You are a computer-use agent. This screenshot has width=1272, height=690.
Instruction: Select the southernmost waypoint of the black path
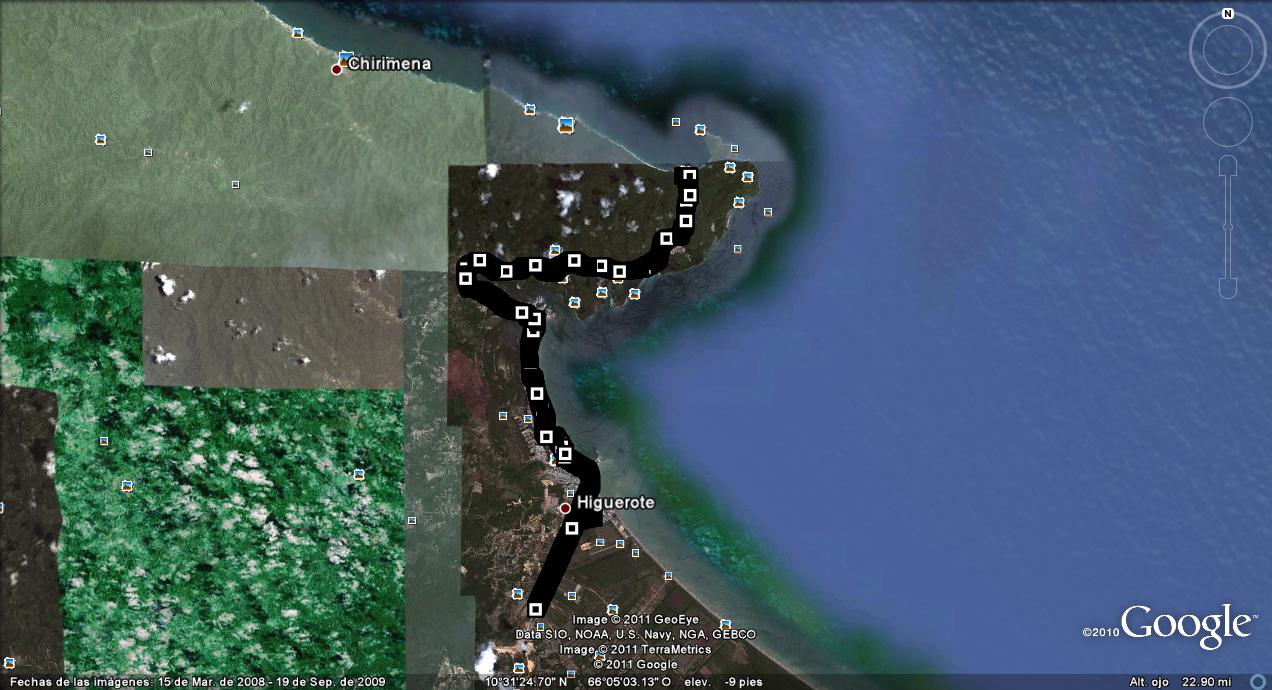tap(535, 609)
